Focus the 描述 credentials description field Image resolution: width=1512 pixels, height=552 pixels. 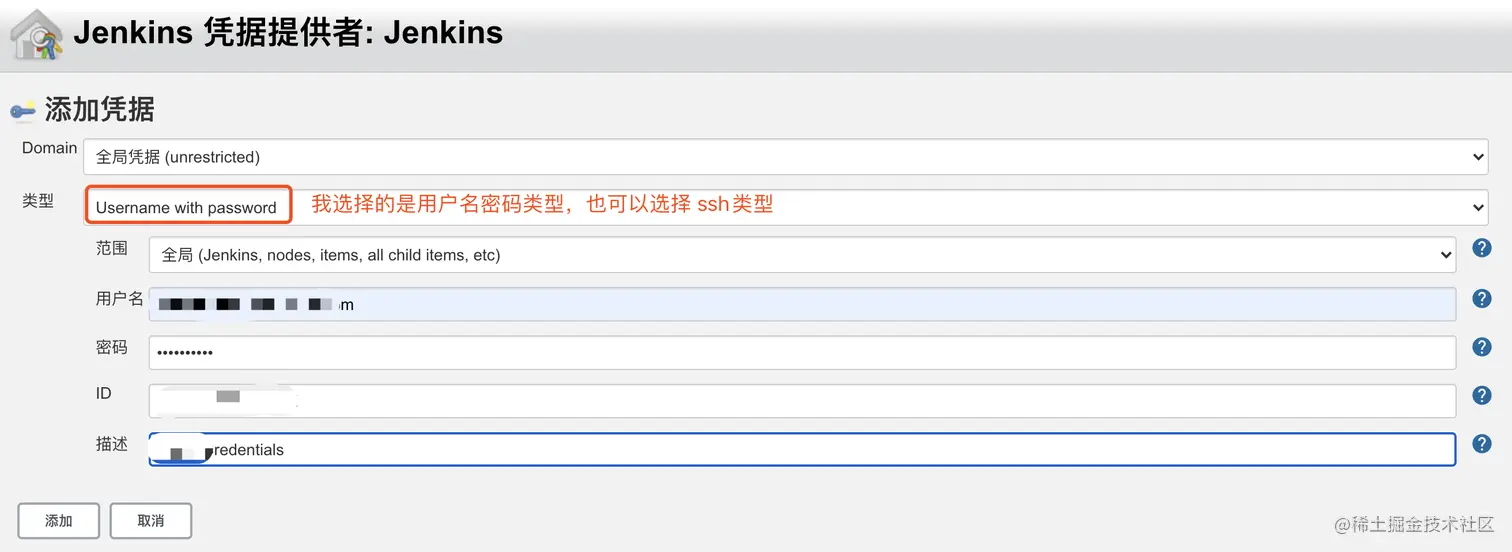click(802, 449)
